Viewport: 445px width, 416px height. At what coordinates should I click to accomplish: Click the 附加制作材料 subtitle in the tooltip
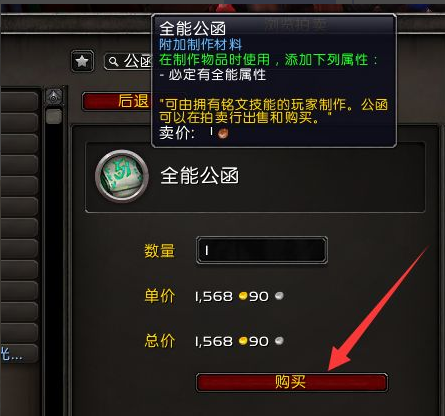pos(200,45)
